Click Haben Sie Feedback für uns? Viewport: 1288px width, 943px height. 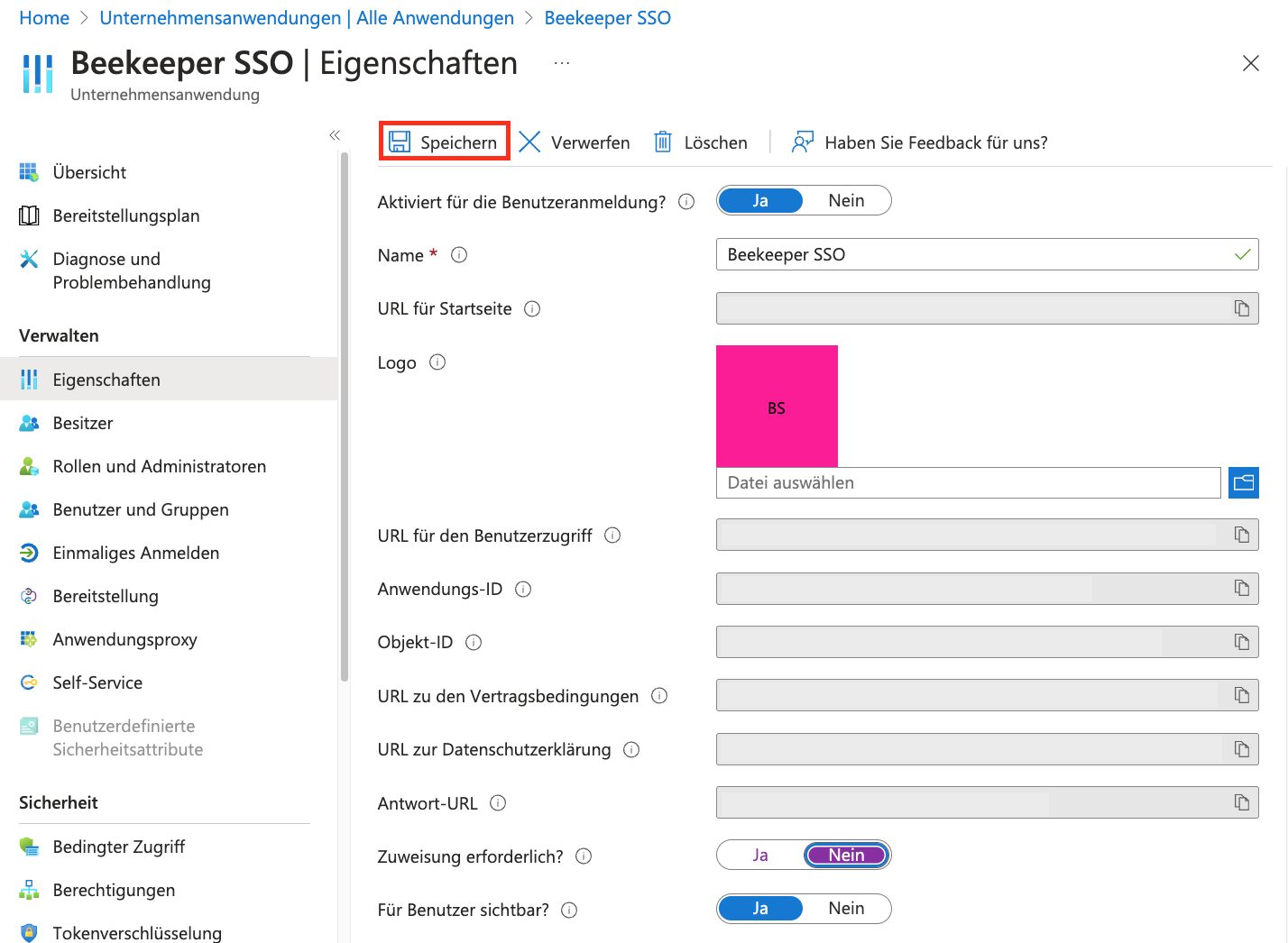point(920,142)
